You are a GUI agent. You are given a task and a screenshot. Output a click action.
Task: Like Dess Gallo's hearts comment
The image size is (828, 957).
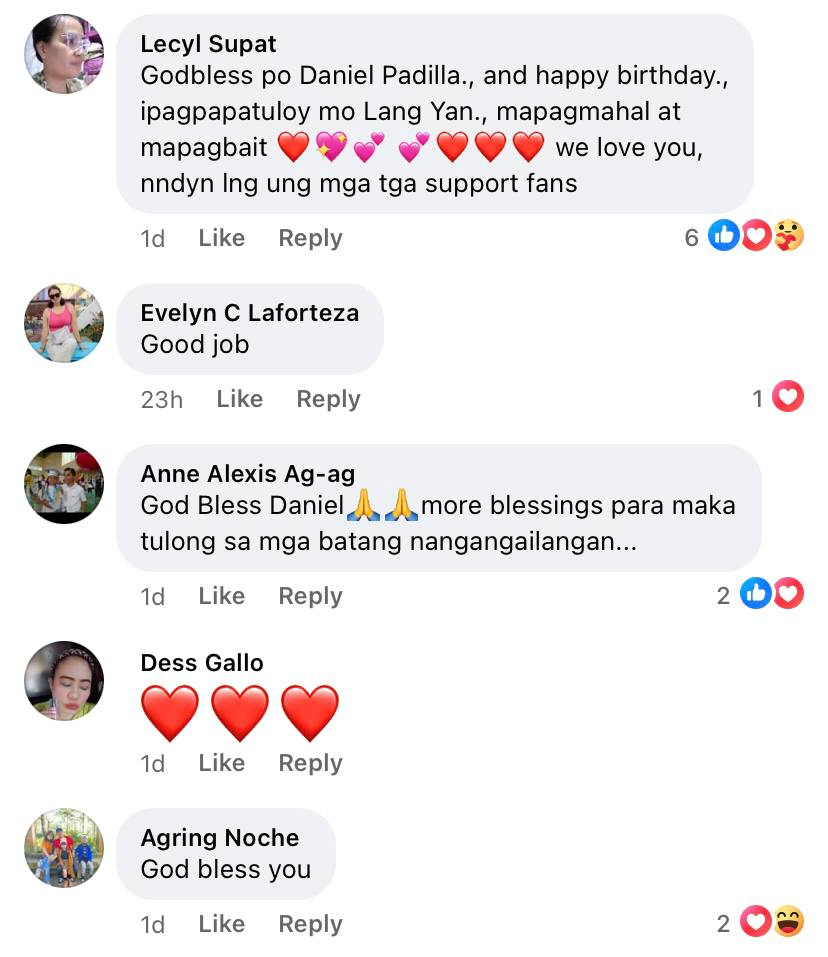221,762
